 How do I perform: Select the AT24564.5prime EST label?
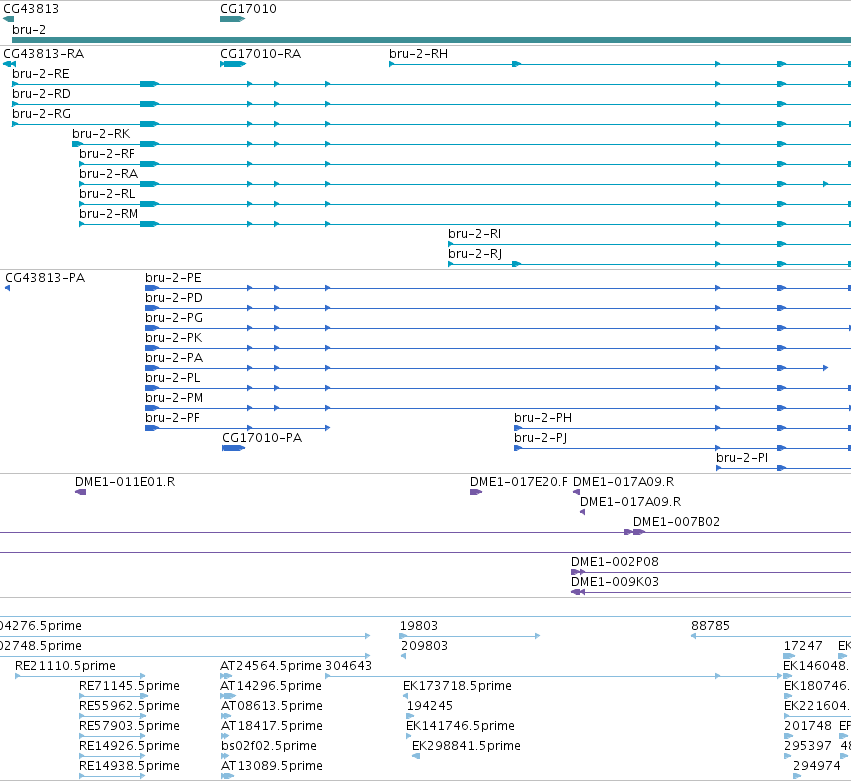pyautogui.click(x=271, y=666)
